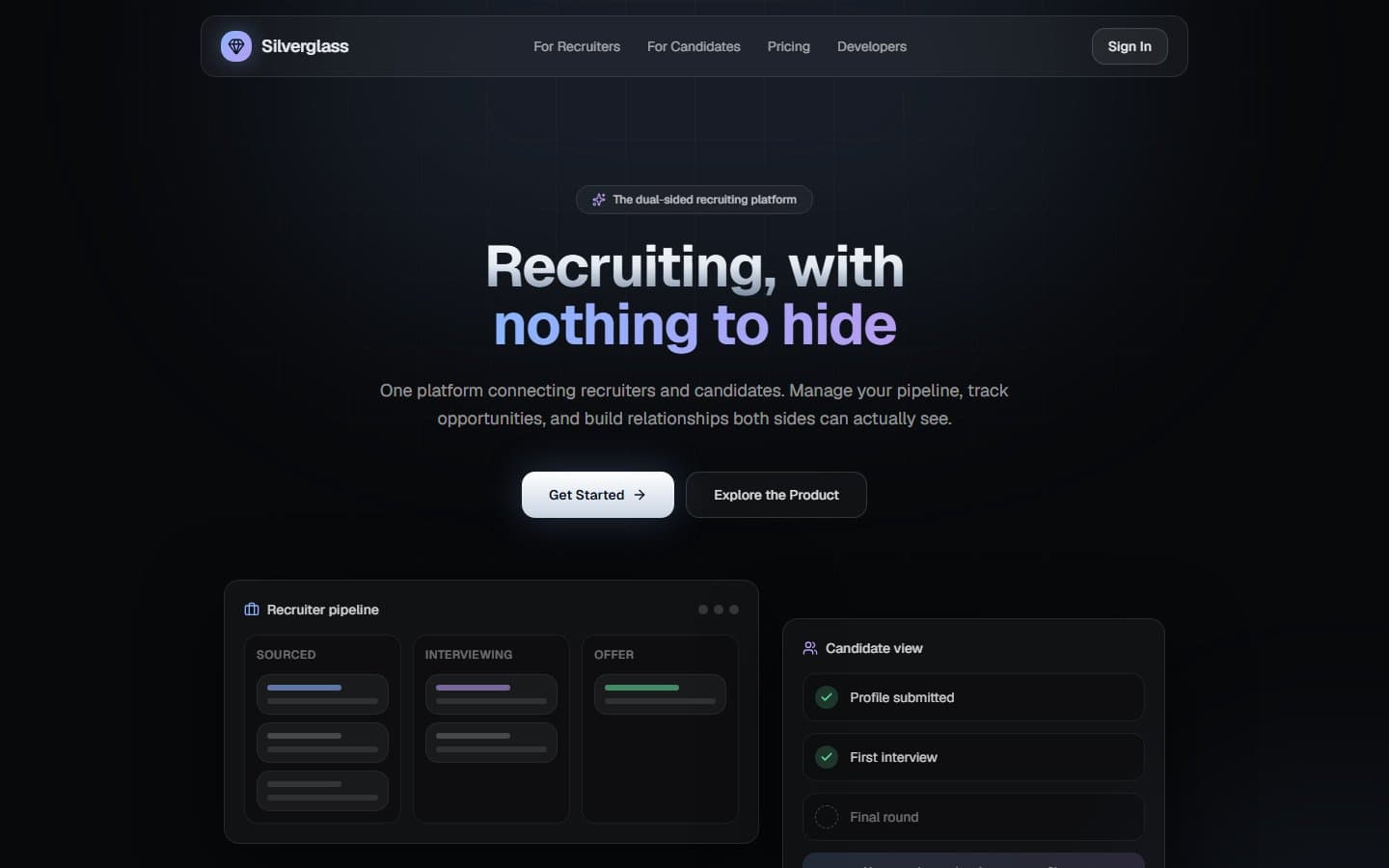Click the Silverglass brand name
Screen dimensions: 1389x868
pyautogui.click(x=305, y=46)
